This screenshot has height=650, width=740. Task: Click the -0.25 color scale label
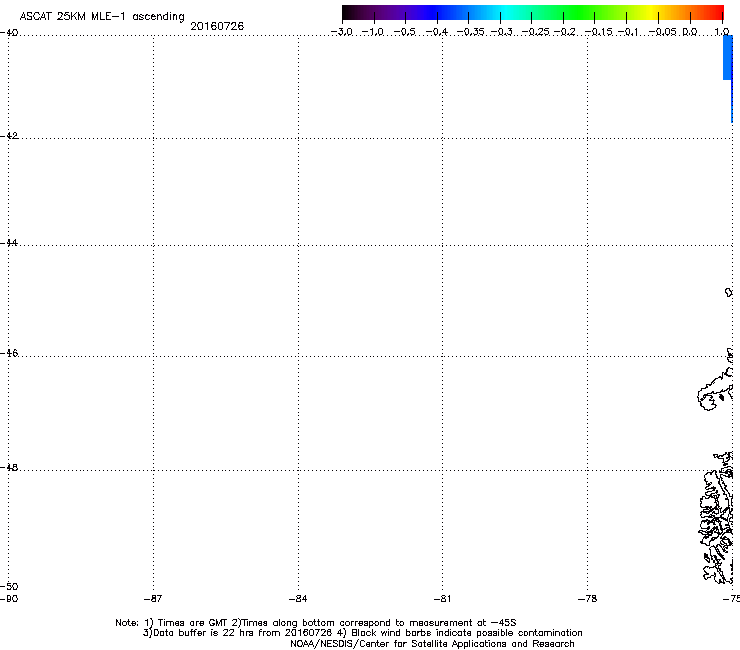(x=536, y=32)
